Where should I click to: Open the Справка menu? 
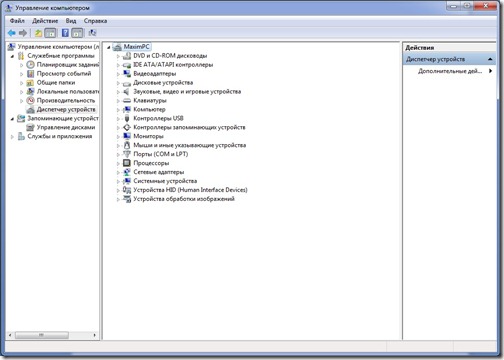(95, 21)
